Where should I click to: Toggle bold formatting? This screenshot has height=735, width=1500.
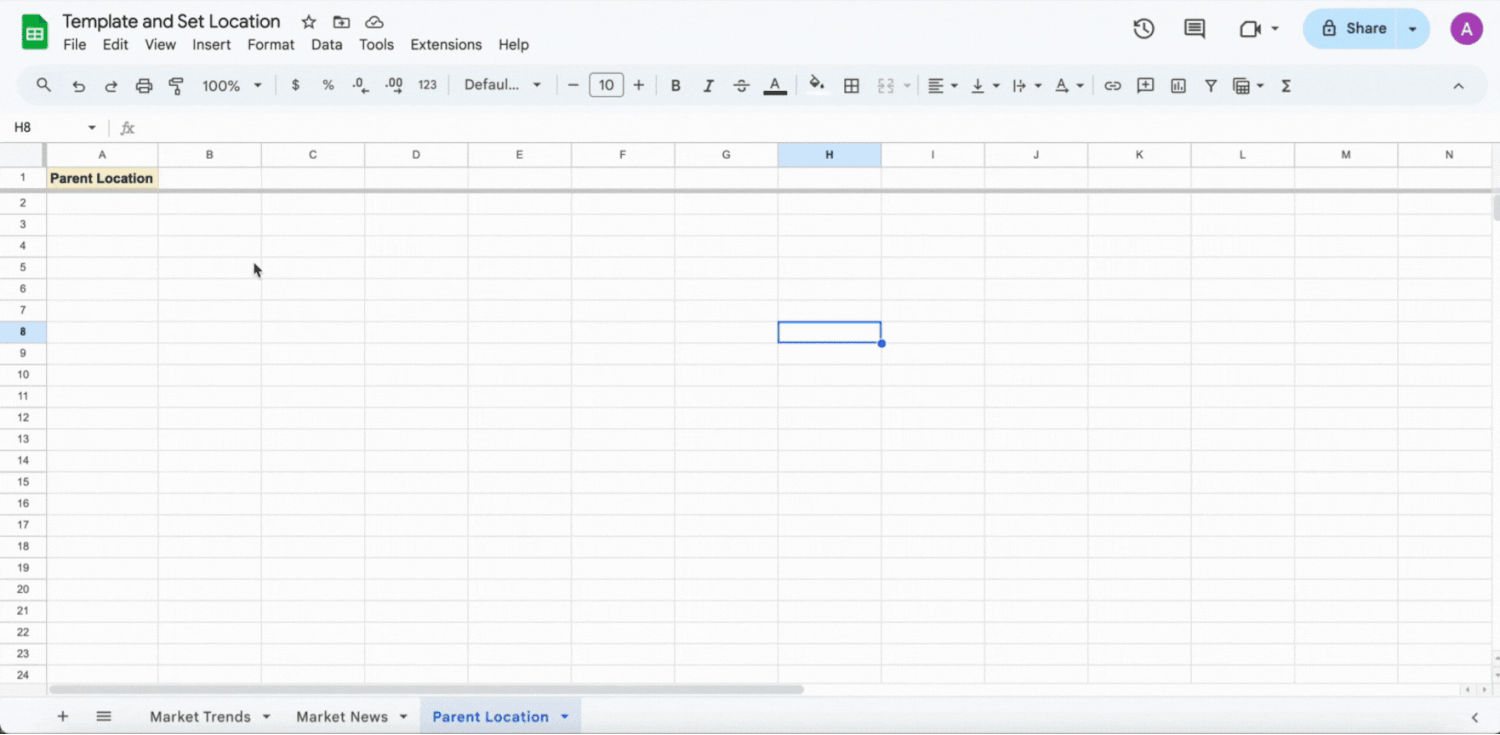click(676, 86)
